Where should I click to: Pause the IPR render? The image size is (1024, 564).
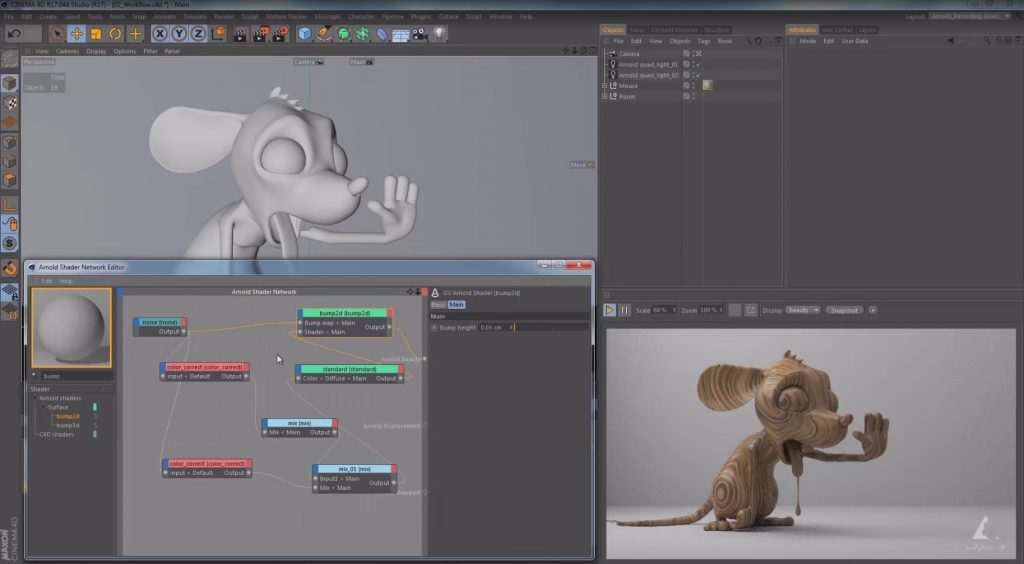(x=624, y=310)
